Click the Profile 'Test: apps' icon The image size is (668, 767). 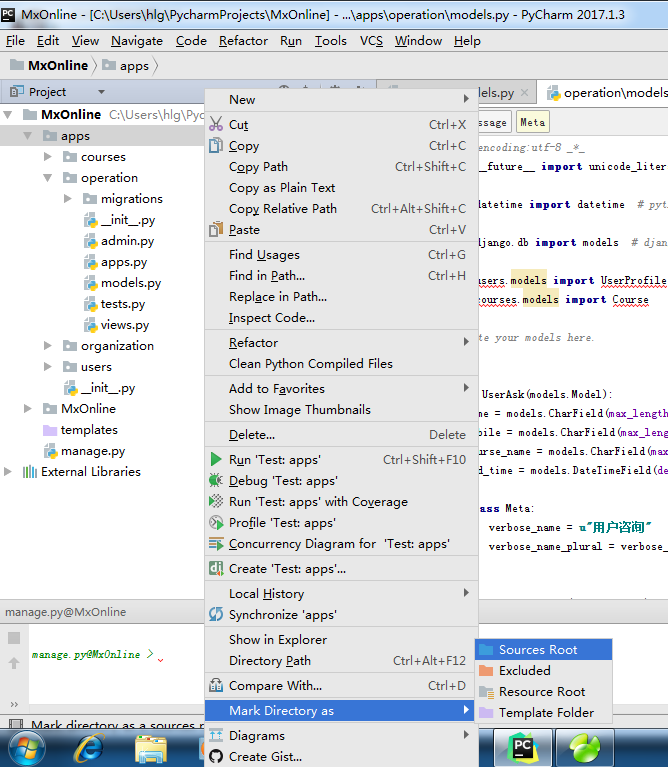[x=216, y=522]
